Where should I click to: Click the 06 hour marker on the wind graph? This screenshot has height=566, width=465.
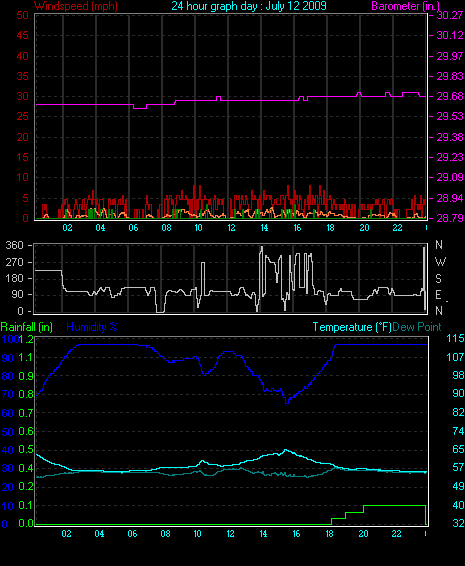coord(133,228)
